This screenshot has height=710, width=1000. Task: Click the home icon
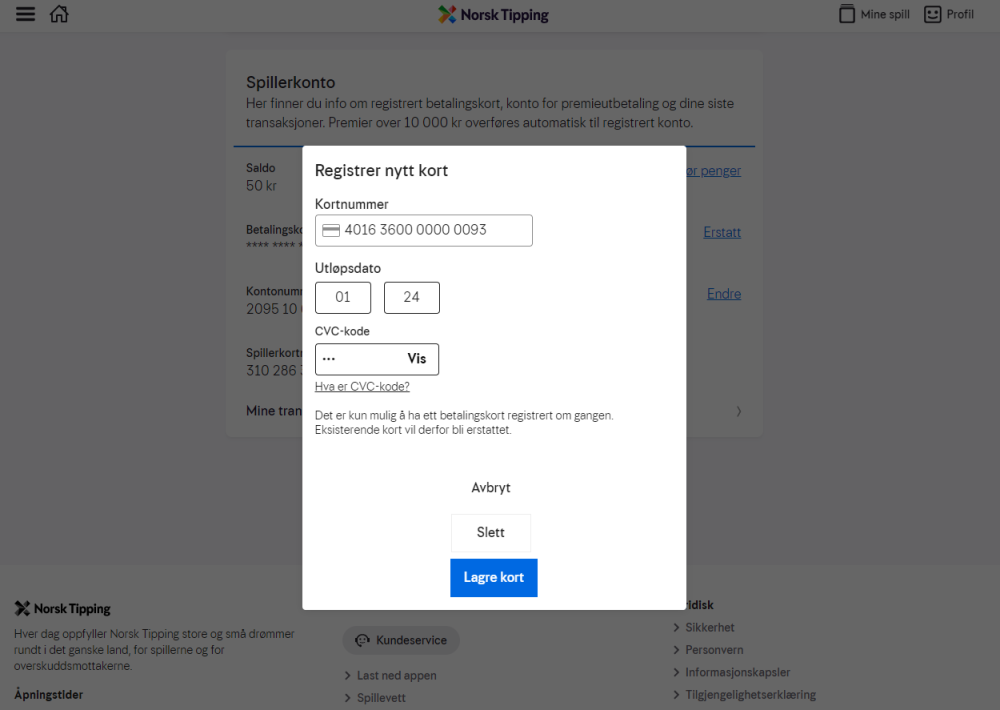(x=59, y=15)
